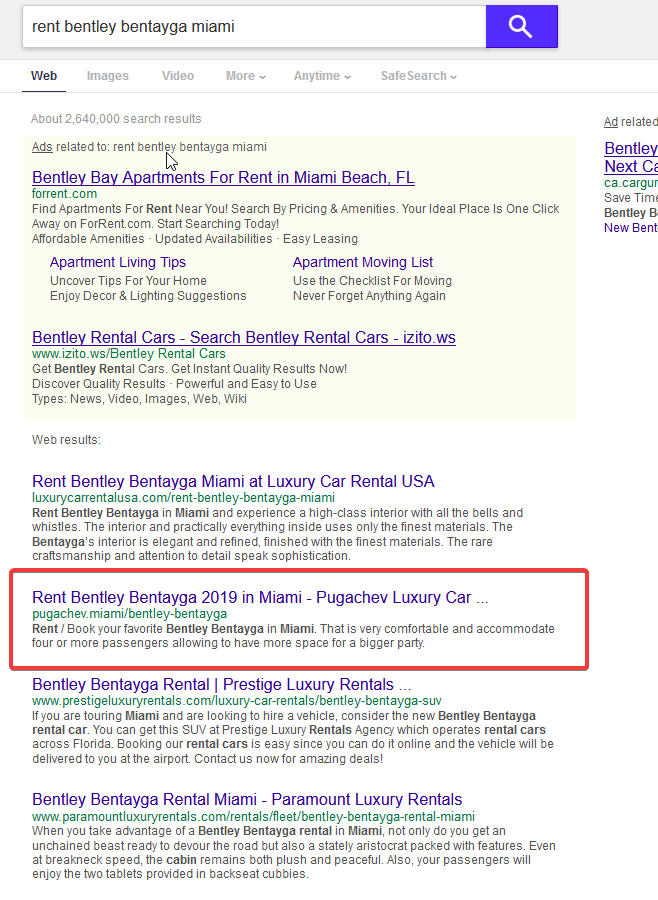658x900 pixels.
Task: Click the www.izito.ws/Bentley Rental Cars URL
Action: click(129, 354)
